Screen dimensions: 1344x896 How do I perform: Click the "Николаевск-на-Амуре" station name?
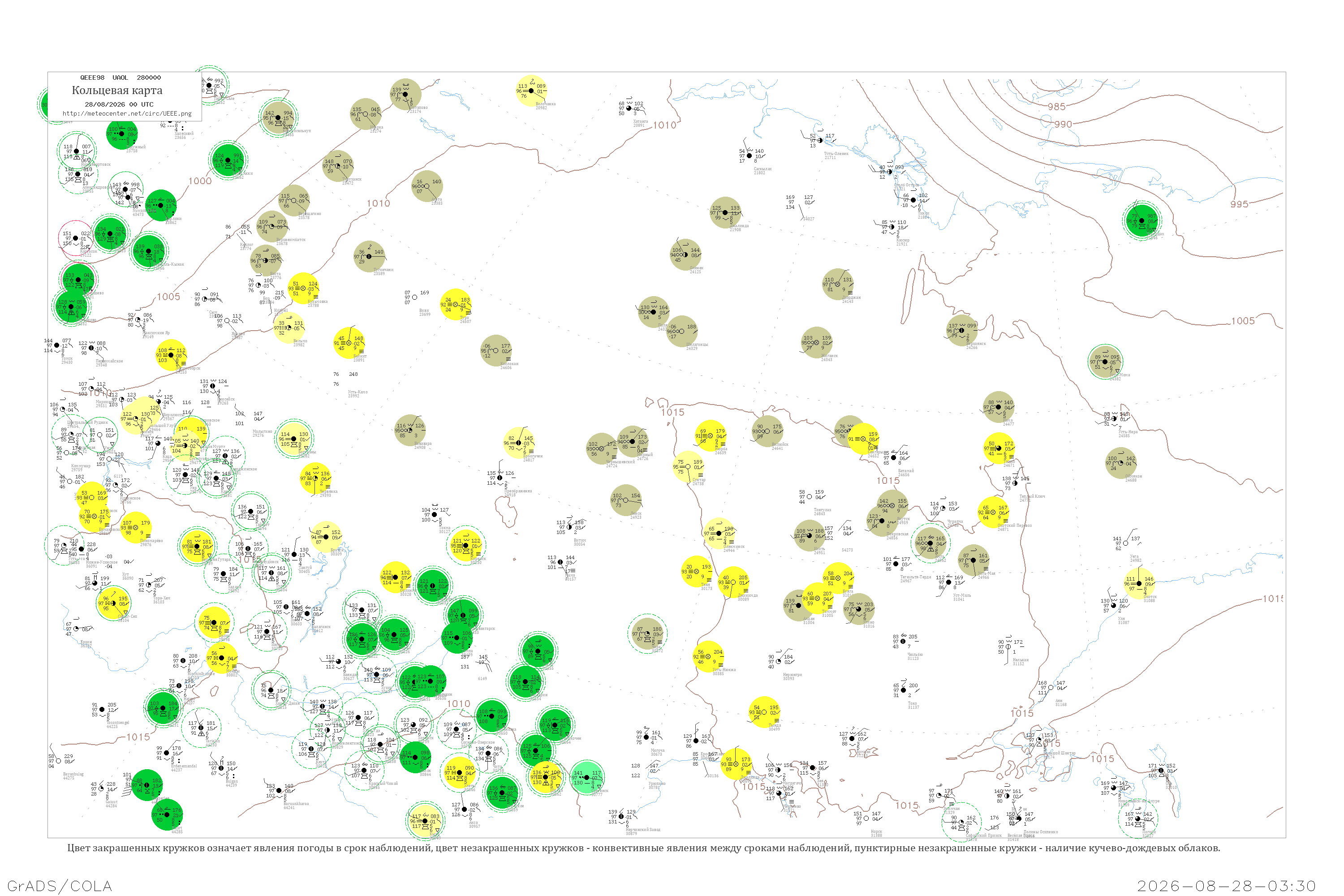[x=1138, y=801]
